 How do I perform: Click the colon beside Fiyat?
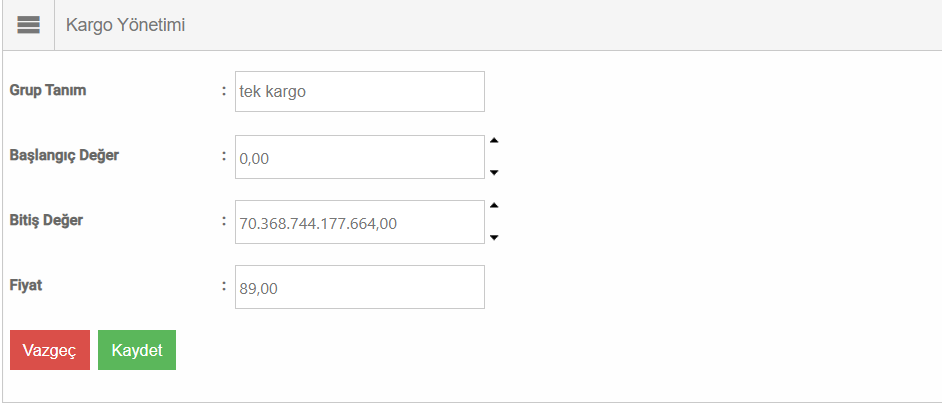tap(224, 285)
